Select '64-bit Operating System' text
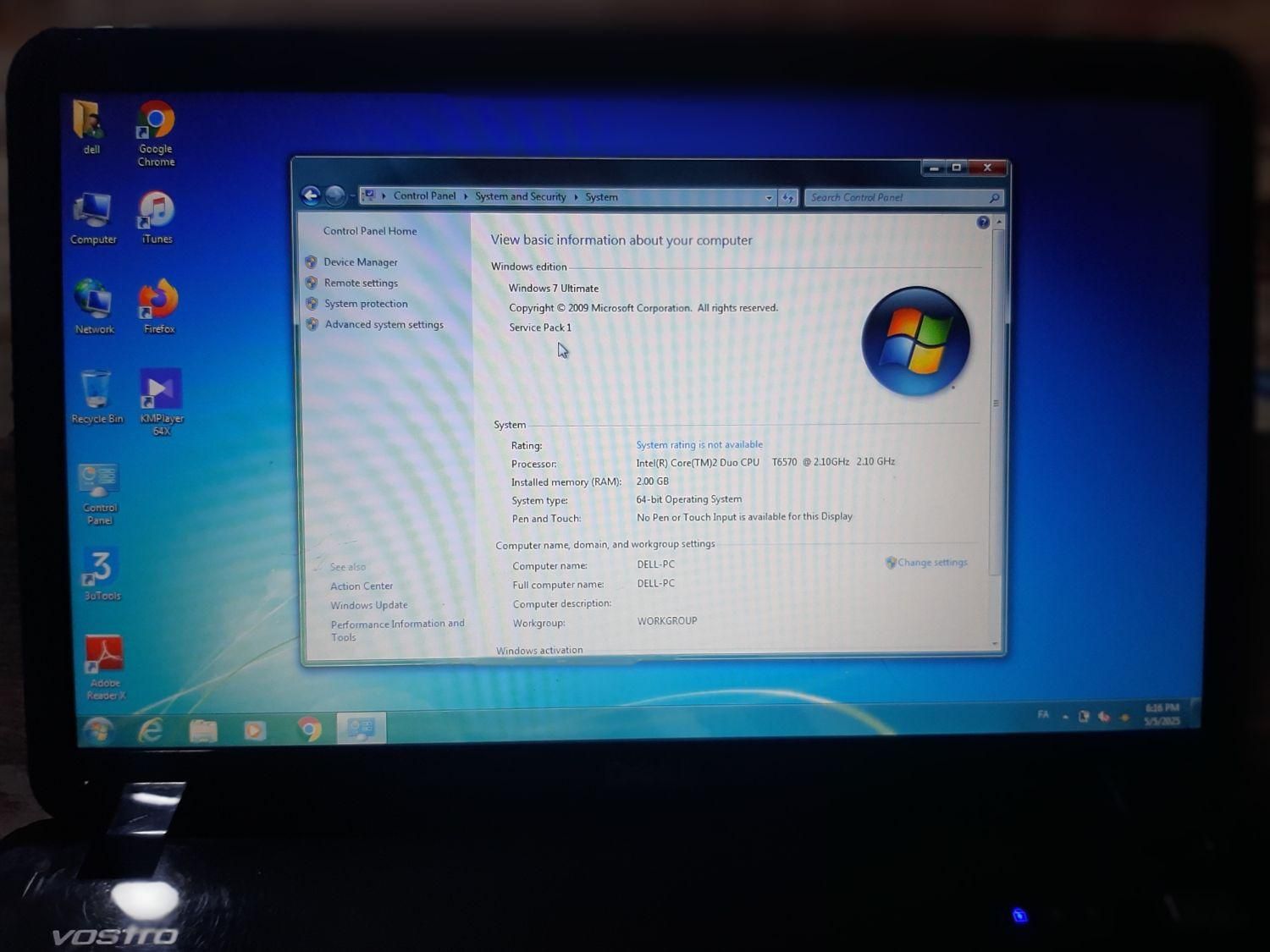The image size is (1270, 952). 689,499
